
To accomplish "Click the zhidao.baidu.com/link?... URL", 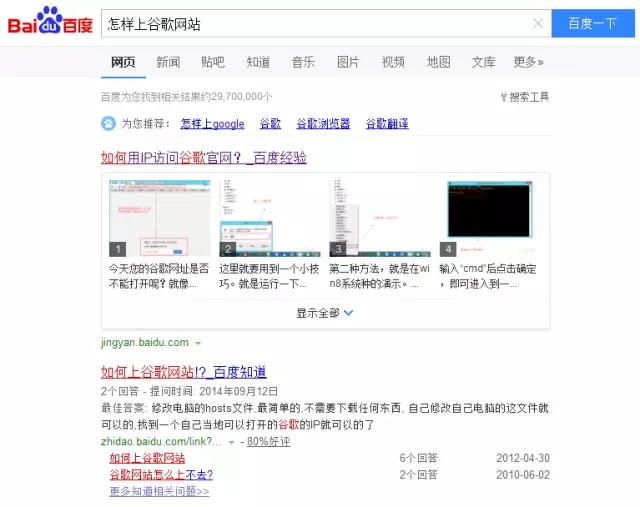I will click(x=161, y=442).
